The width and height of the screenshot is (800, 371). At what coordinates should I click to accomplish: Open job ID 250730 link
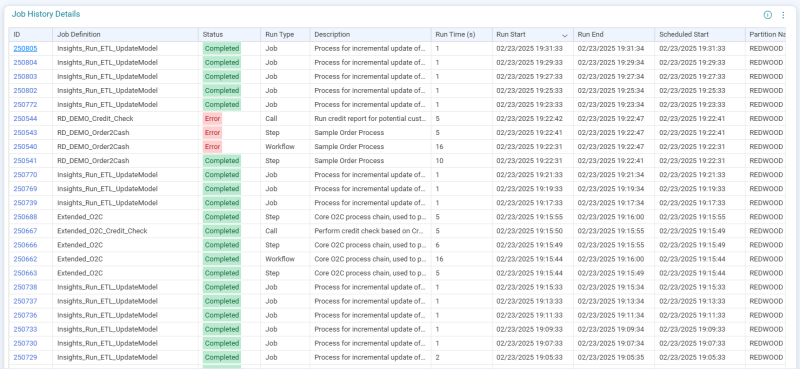(25, 343)
